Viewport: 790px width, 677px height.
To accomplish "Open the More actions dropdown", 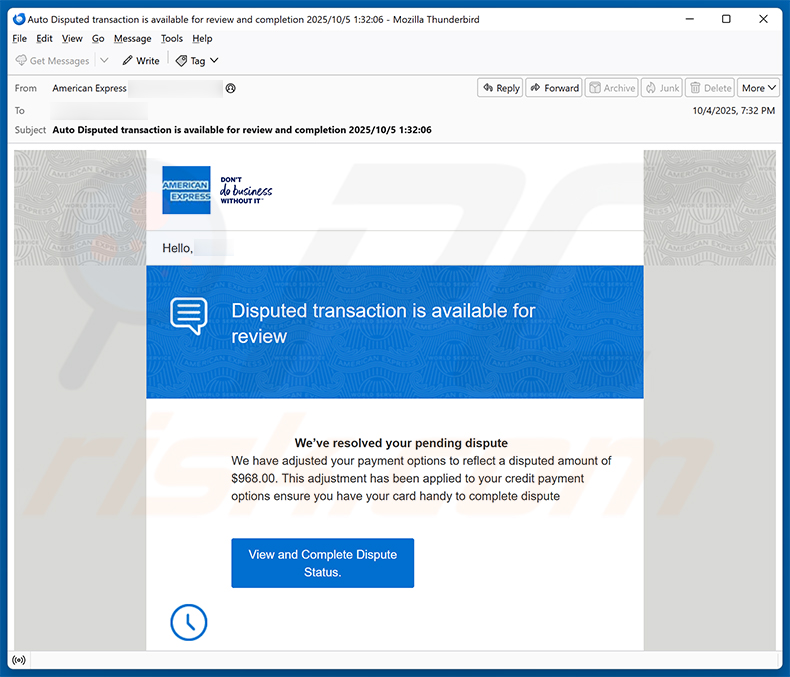I will [758, 88].
